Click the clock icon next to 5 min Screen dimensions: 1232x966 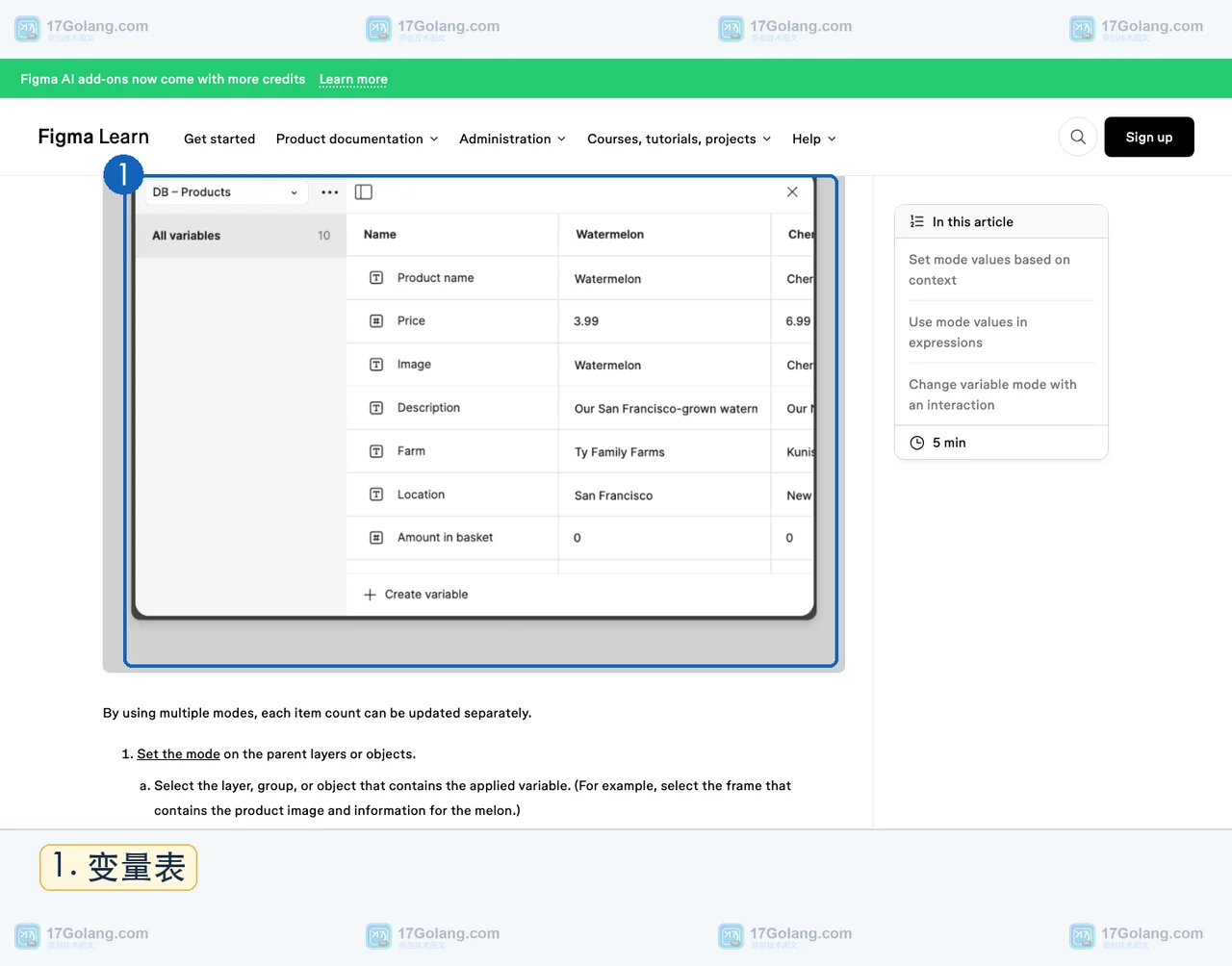(917, 443)
